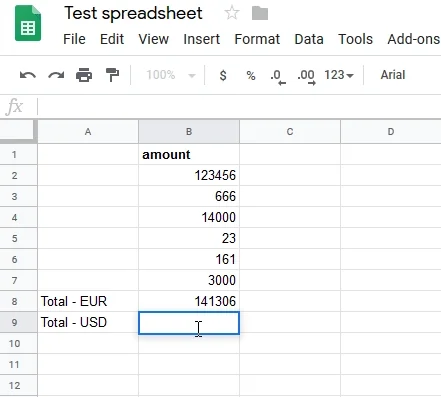
Task: Rename the Test spreadsheet title
Action: point(133,14)
